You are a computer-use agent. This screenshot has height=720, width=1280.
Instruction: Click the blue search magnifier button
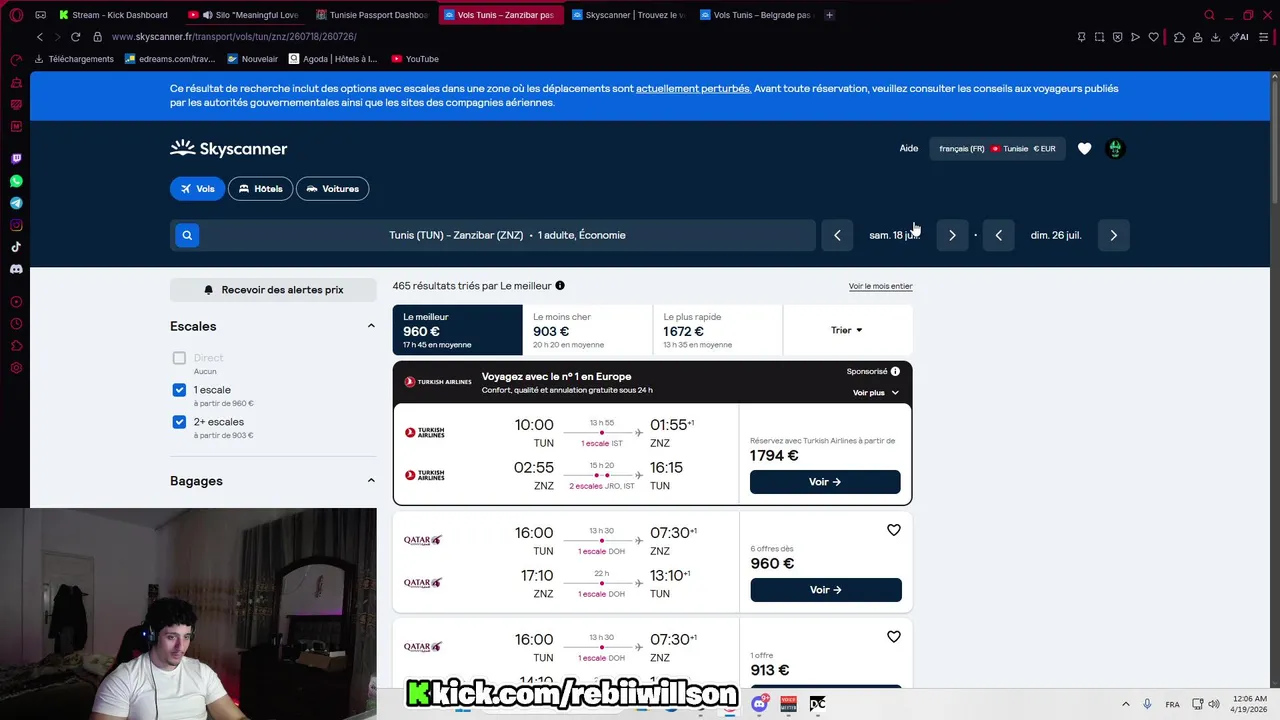[x=186, y=235]
